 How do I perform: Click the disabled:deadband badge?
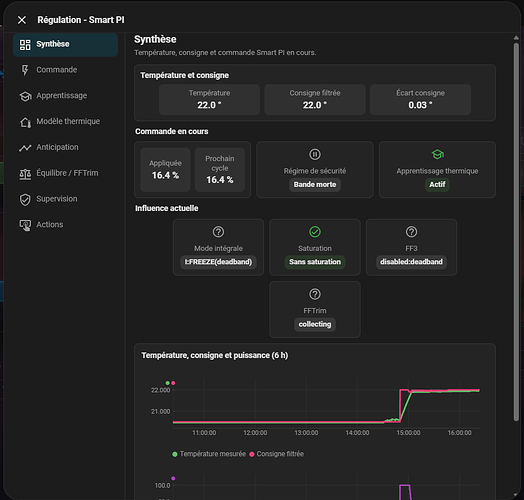coord(411,262)
